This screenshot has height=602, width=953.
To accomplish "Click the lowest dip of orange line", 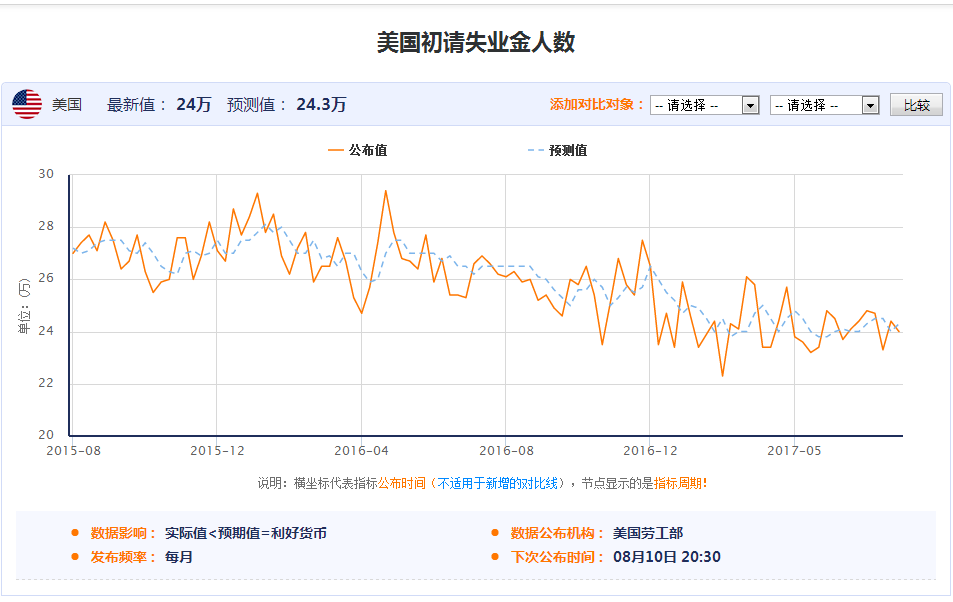I will (x=722, y=376).
